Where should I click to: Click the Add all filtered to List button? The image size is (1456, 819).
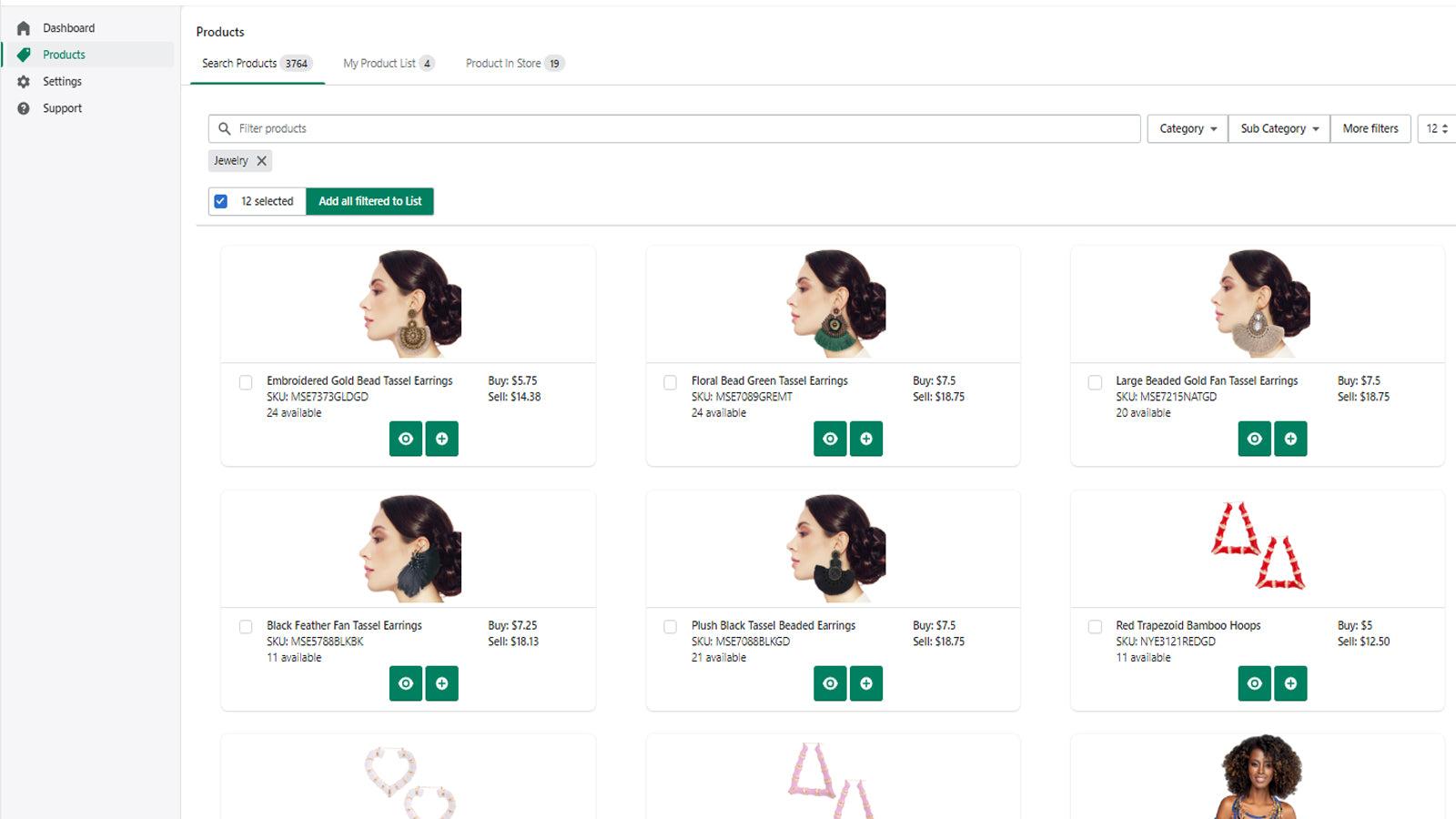[x=369, y=201]
